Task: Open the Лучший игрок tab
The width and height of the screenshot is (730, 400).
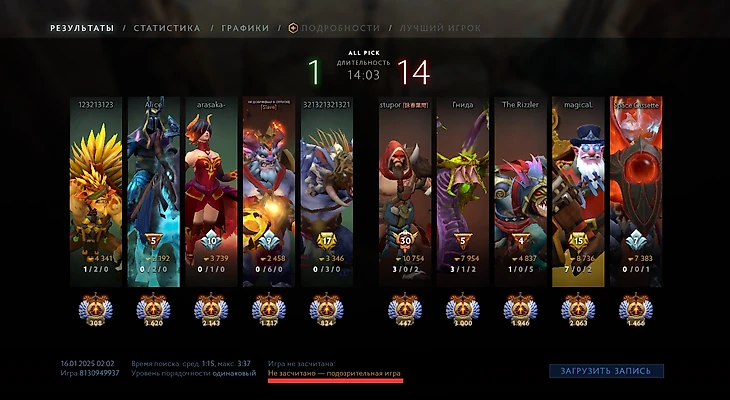Action: pos(440,28)
